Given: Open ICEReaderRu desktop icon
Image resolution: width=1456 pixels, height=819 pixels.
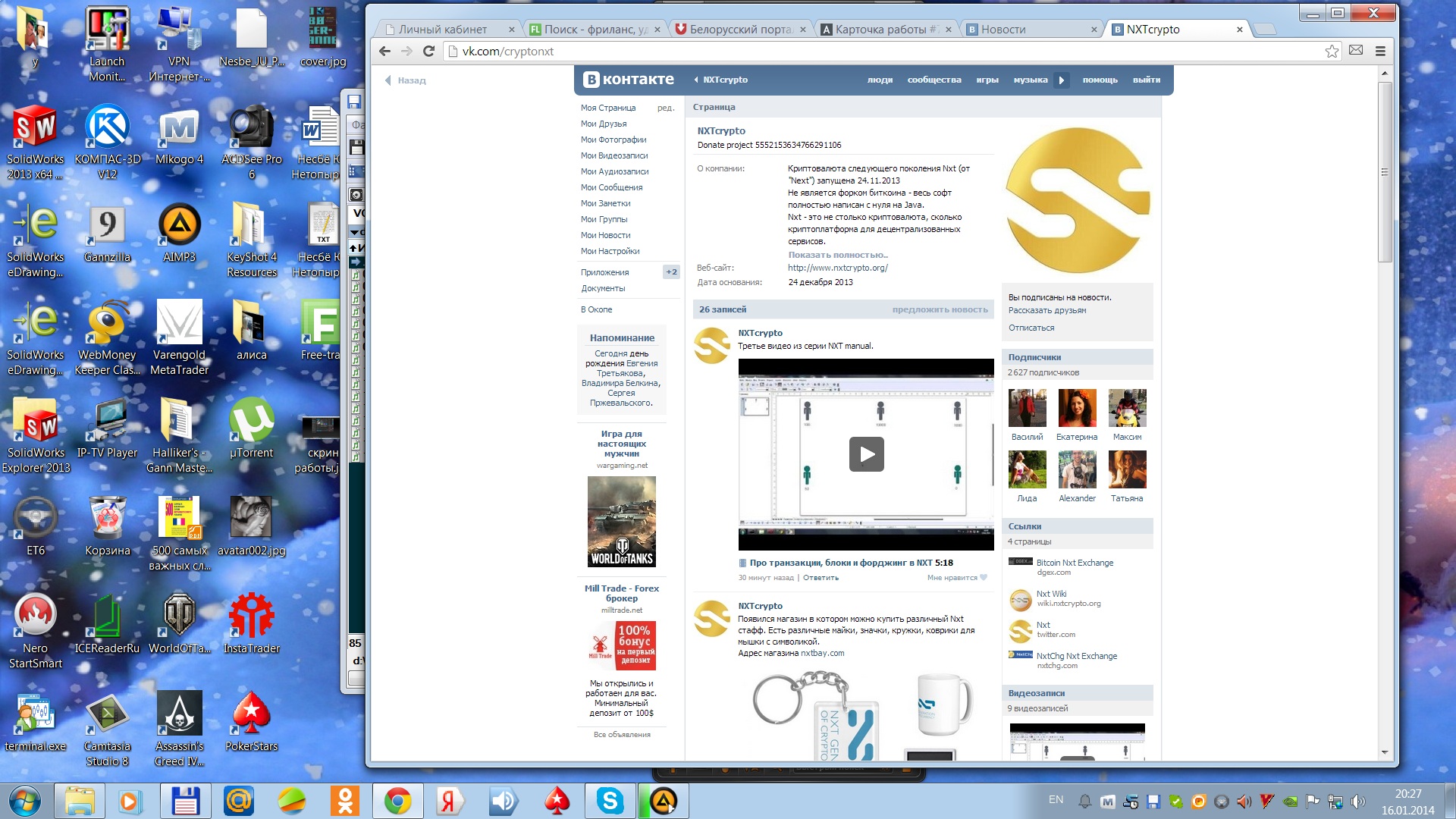Looking at the screenshot, I should point(107,625).
